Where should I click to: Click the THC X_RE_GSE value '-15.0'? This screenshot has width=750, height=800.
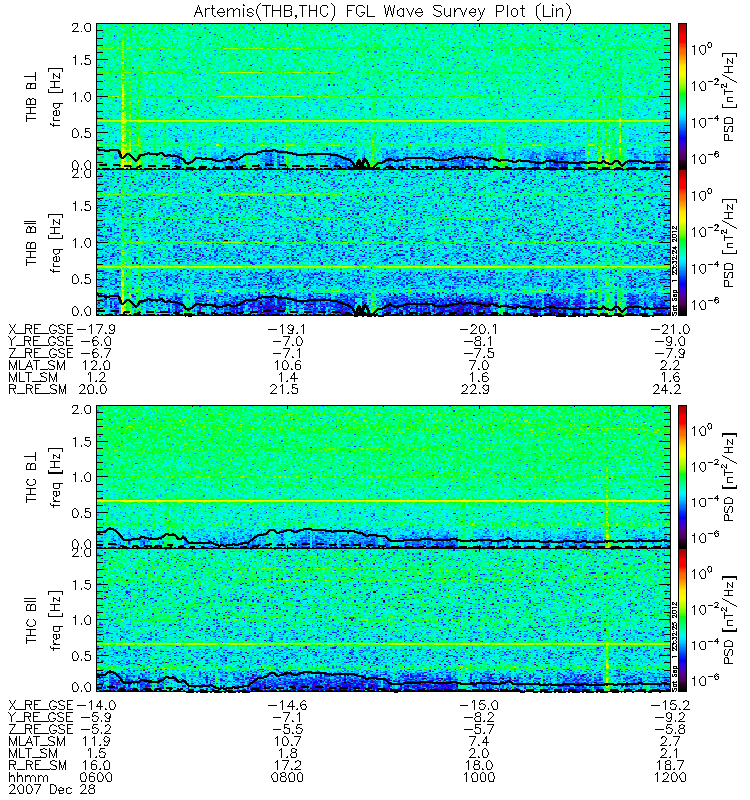479,705
